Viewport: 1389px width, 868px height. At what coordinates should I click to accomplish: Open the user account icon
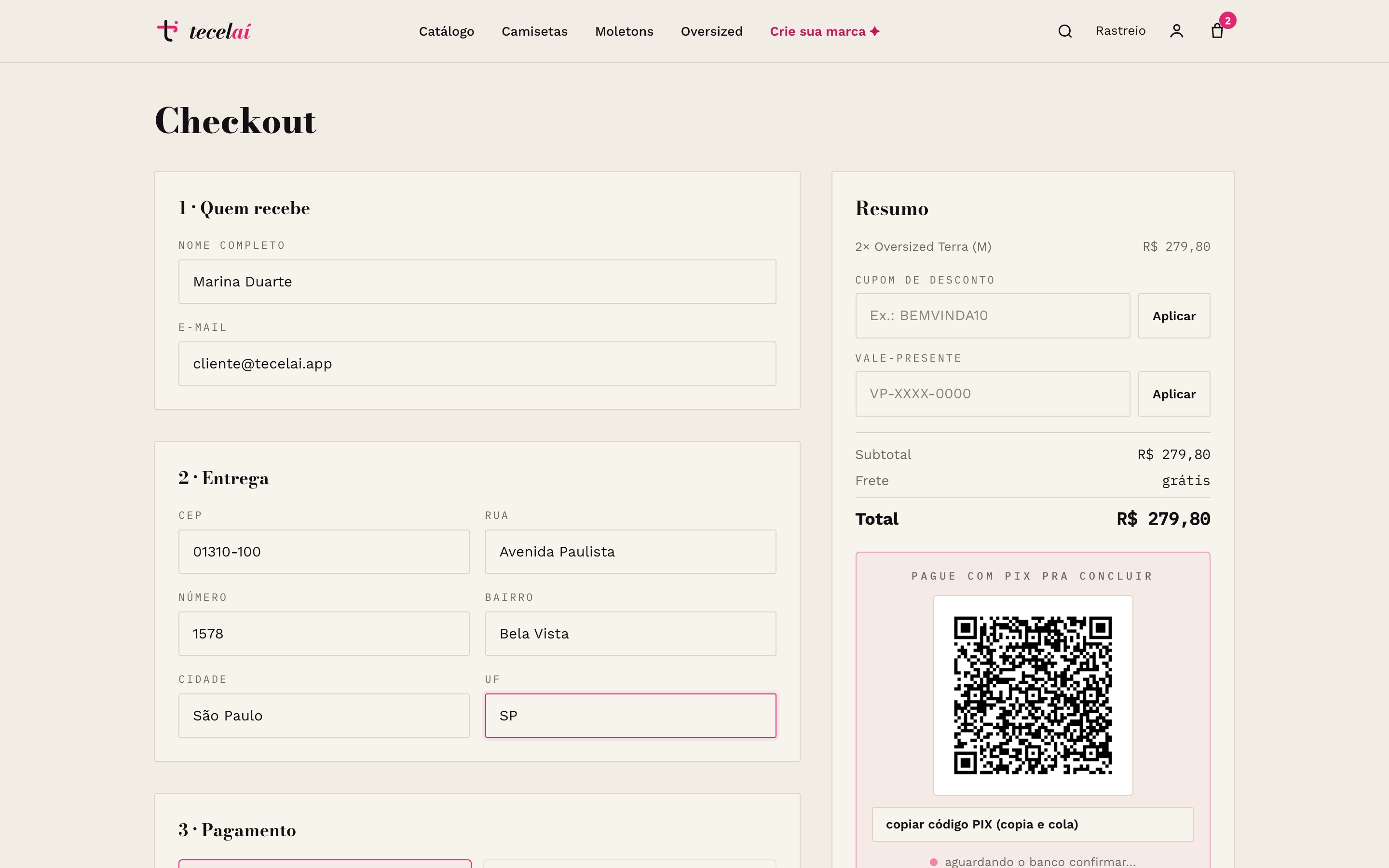[1177, 31]
